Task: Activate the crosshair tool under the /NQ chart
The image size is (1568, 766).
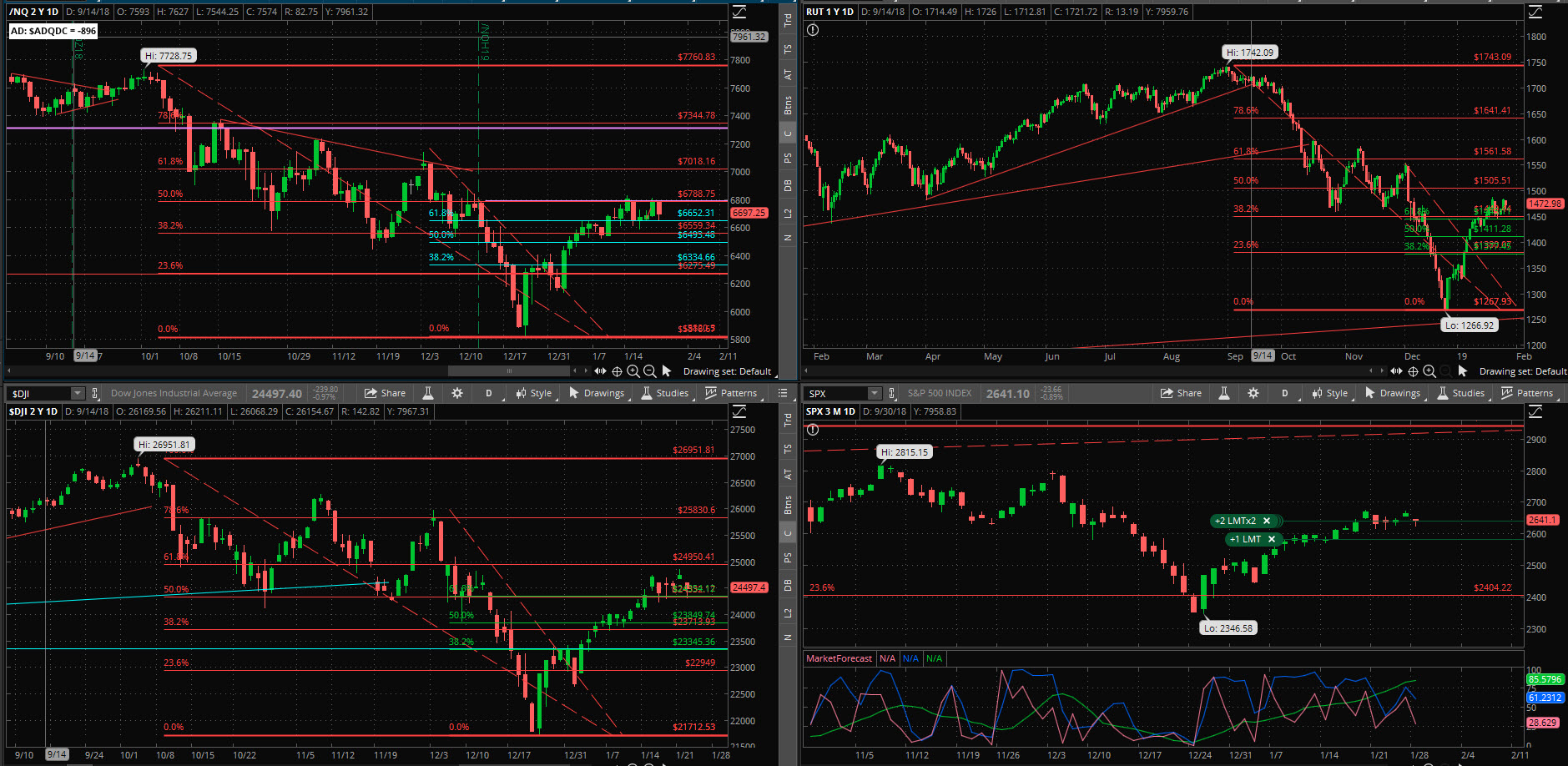Action: 617,371
